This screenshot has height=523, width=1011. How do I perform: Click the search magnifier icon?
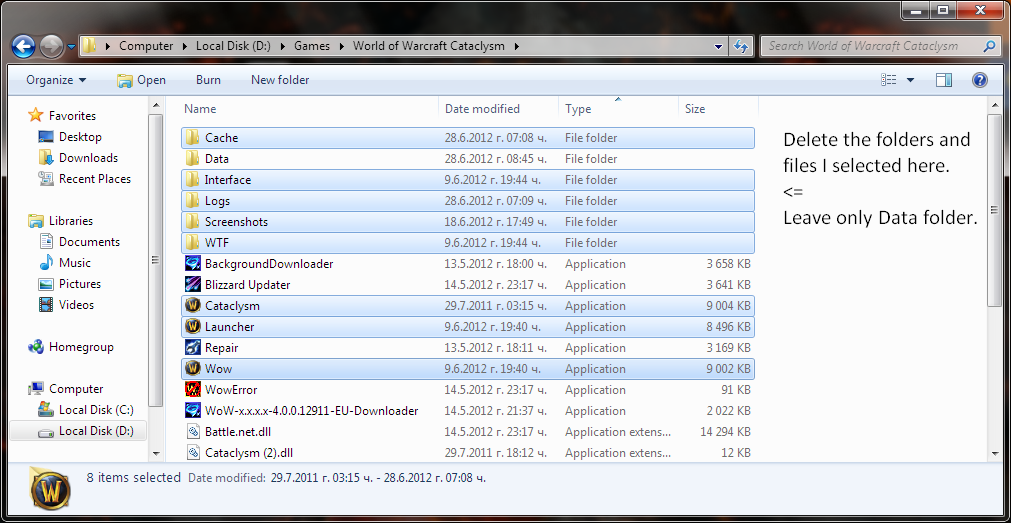pyautogui.click(x=989, y=46)
